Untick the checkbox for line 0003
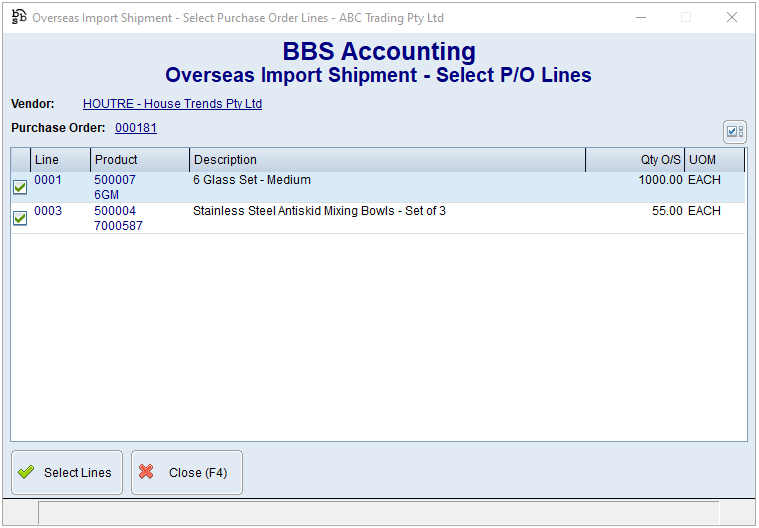Image resolution: width=759 pixels, height=528 pixels. coord(20,218)
